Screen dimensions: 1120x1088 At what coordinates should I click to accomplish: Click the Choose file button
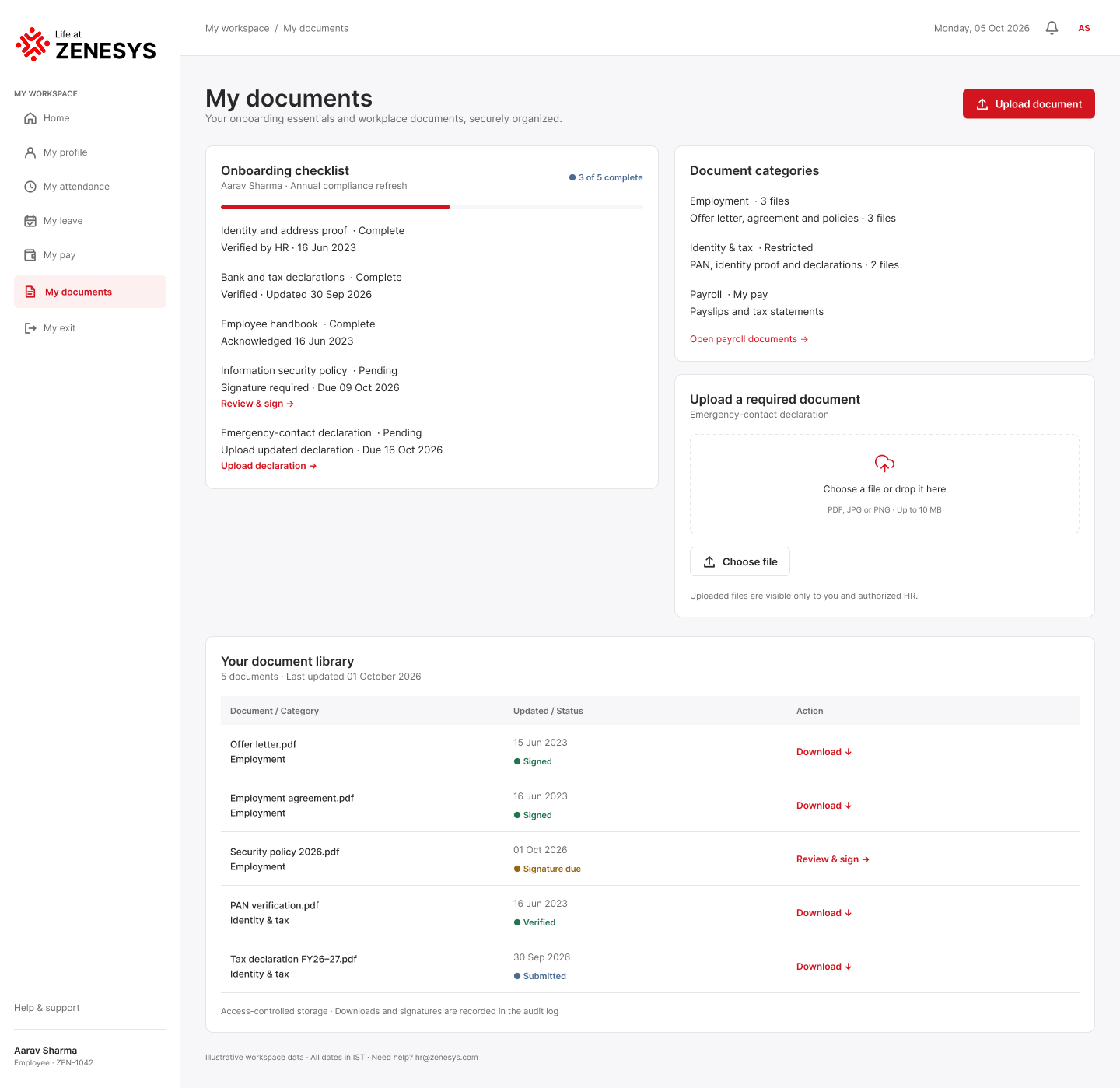740,561
